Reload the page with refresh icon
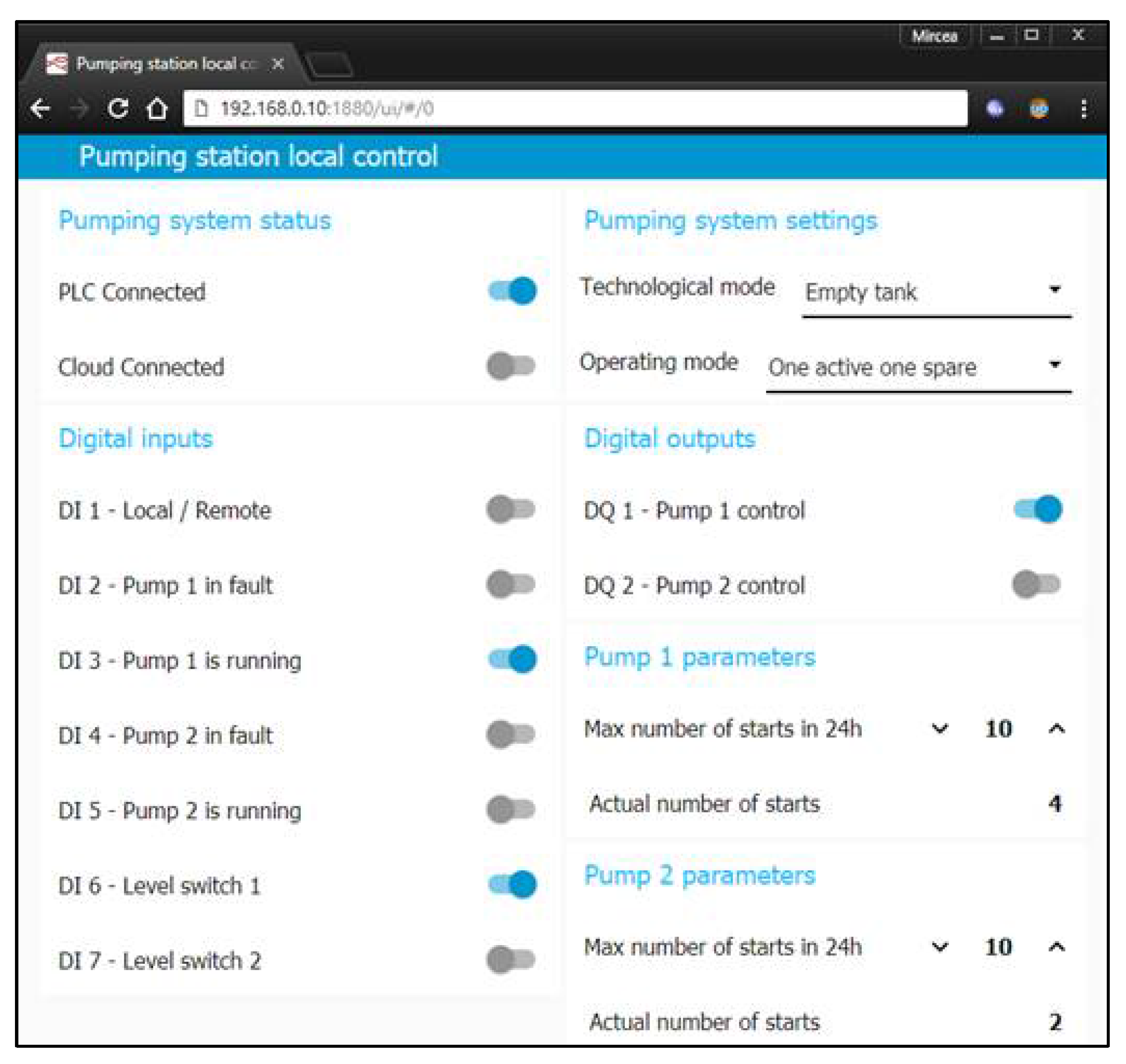Viewport: 1126px width, 1064px height. [118, 108]
